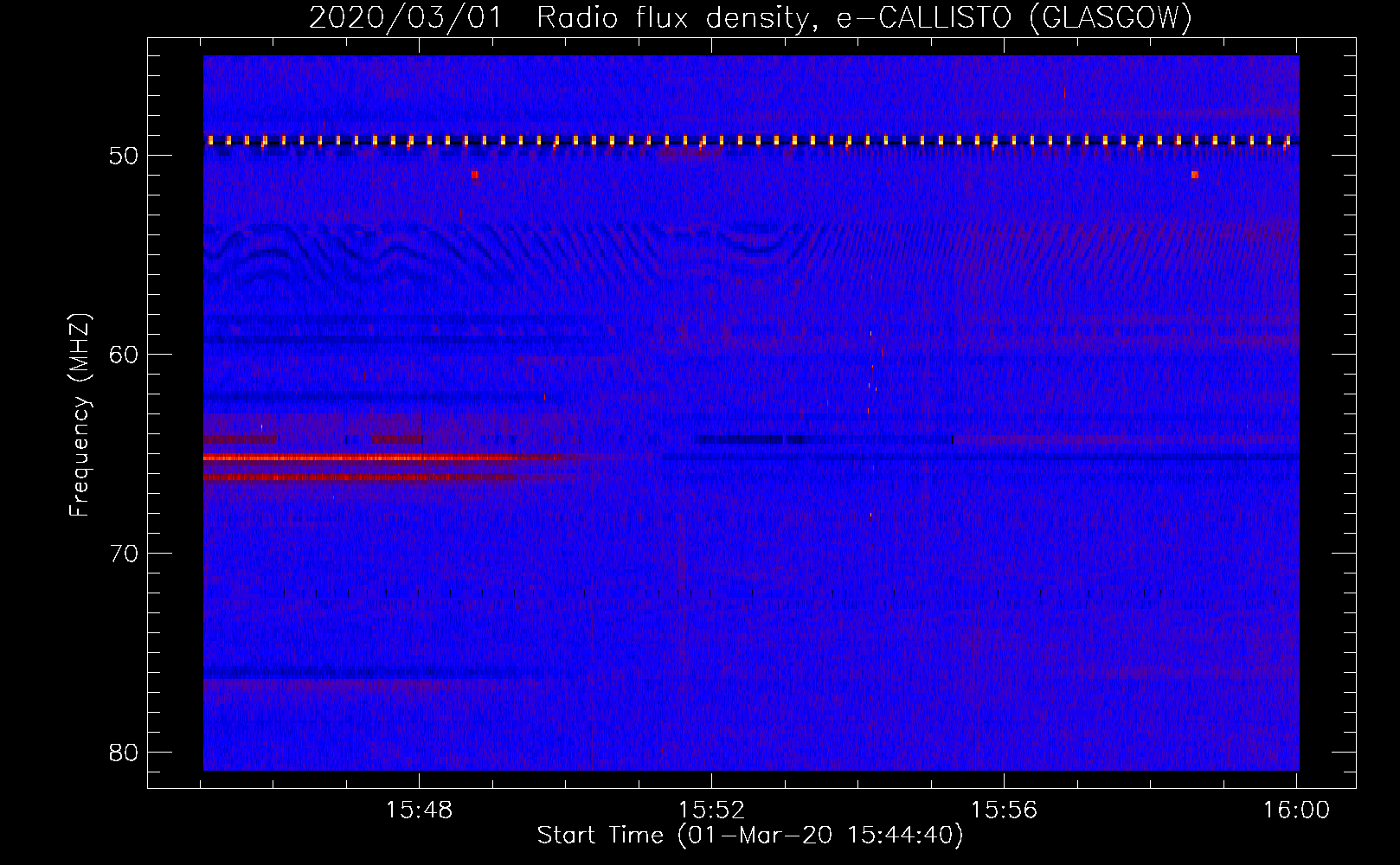Click the "80" frequency tick label
The height and width of the screenshot is (865, 1400).
(124, 753)
